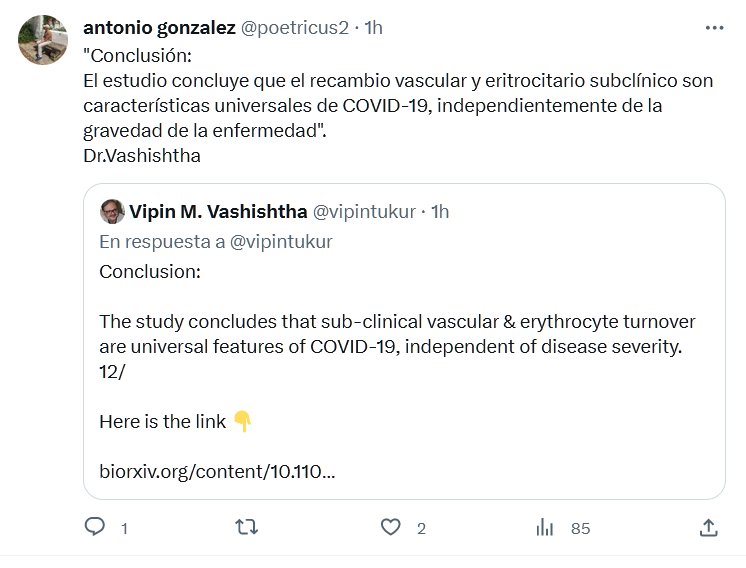Open the antonio gonzalez display name
The image size is (746, 568).
pyautogui.click(x=159, y=28)
